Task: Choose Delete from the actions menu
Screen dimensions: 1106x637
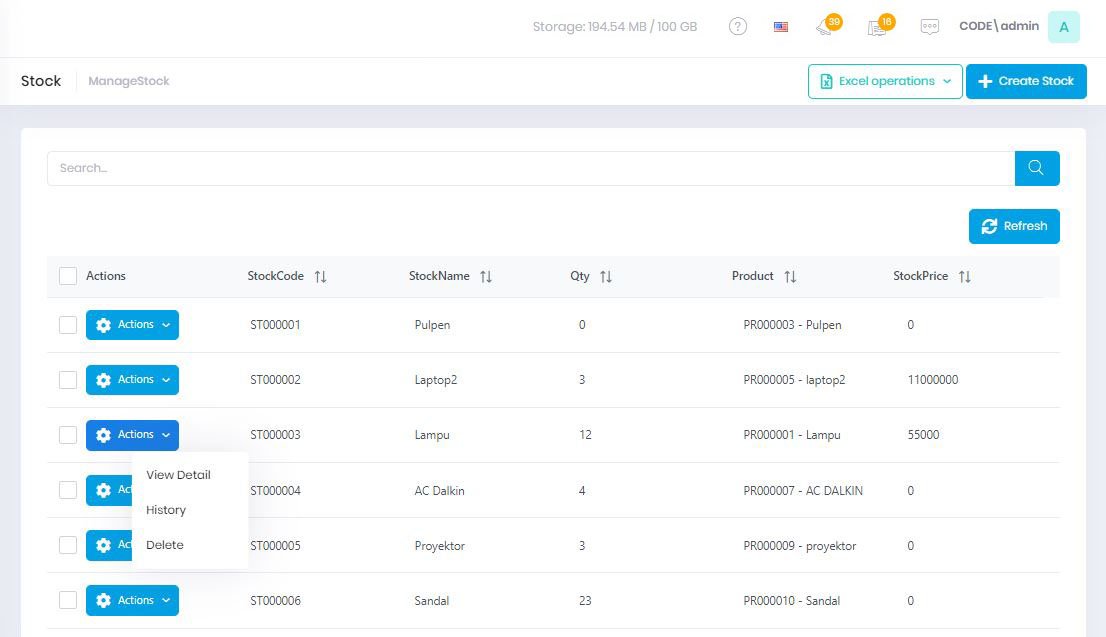Action: click(x=165, y=545)
